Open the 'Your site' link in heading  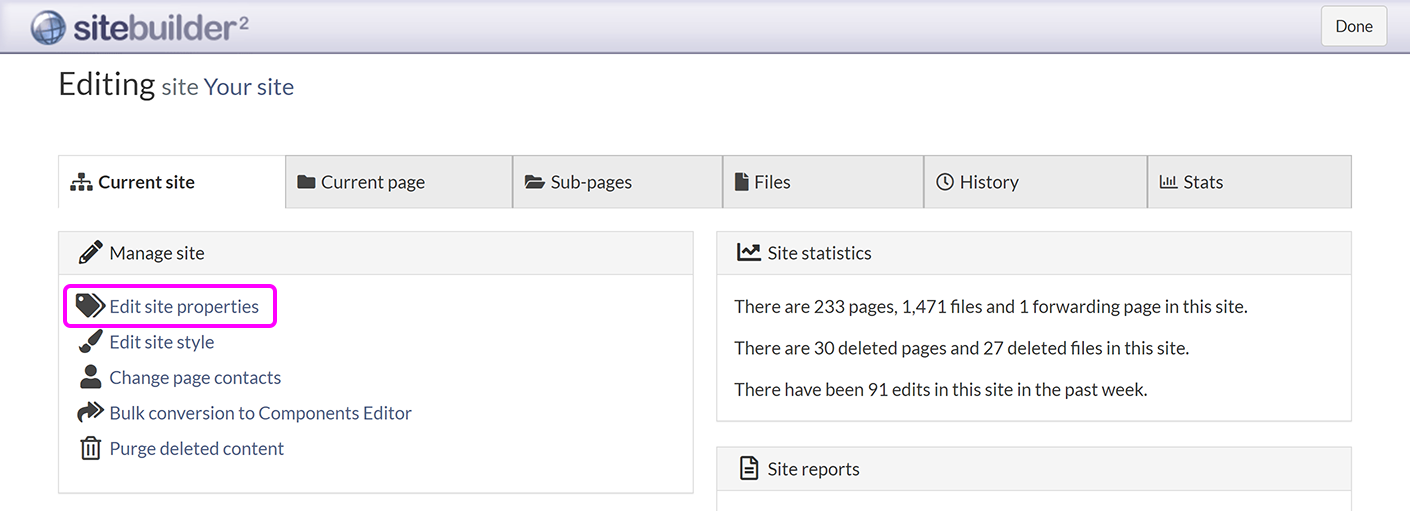tap(248, 87)
